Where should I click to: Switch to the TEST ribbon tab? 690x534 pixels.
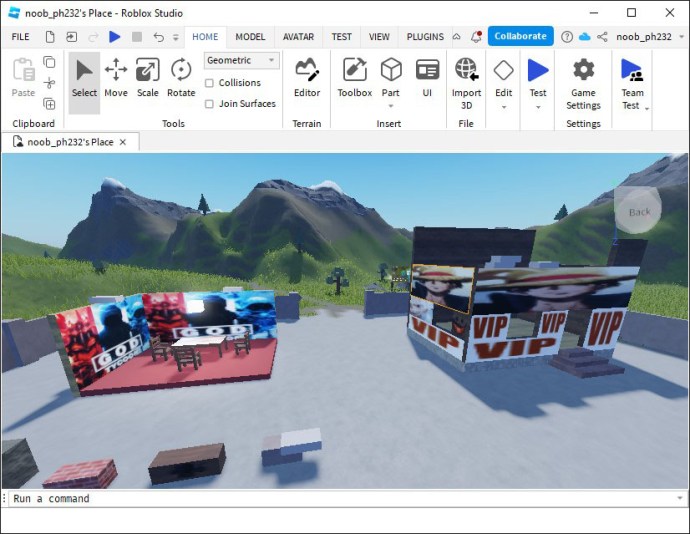(x=341, y=37)
